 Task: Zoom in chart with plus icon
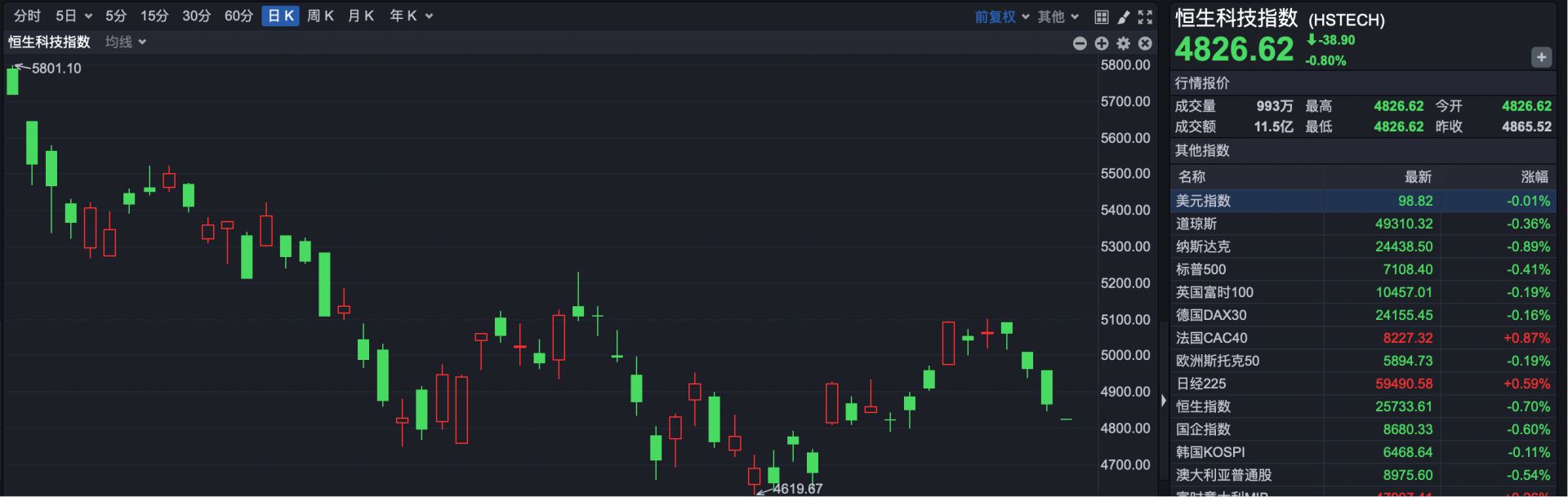pyautogui.click(x=1102, y=43)
